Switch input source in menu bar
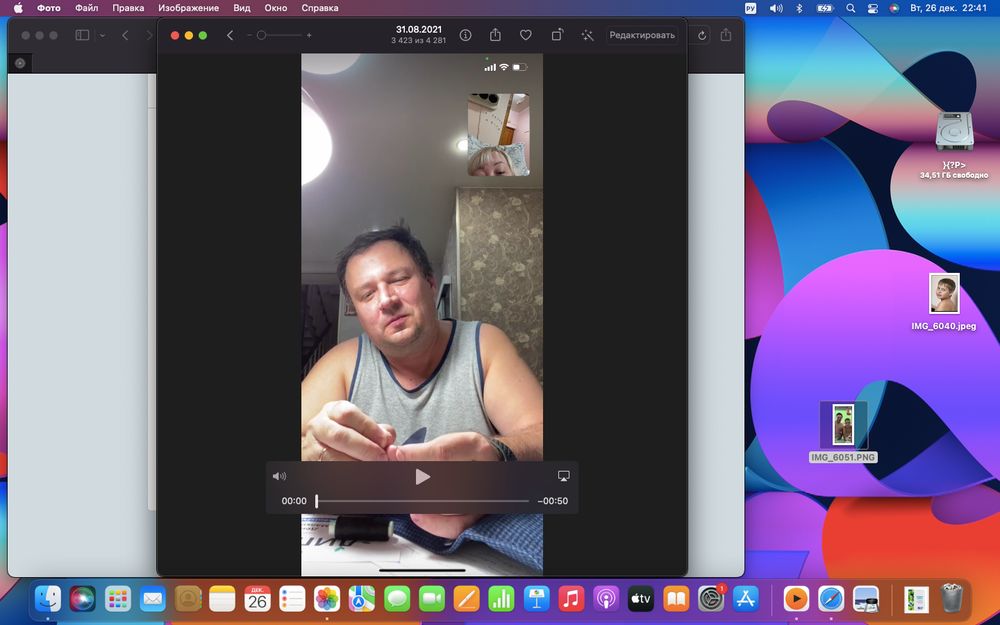 [751, 8]
